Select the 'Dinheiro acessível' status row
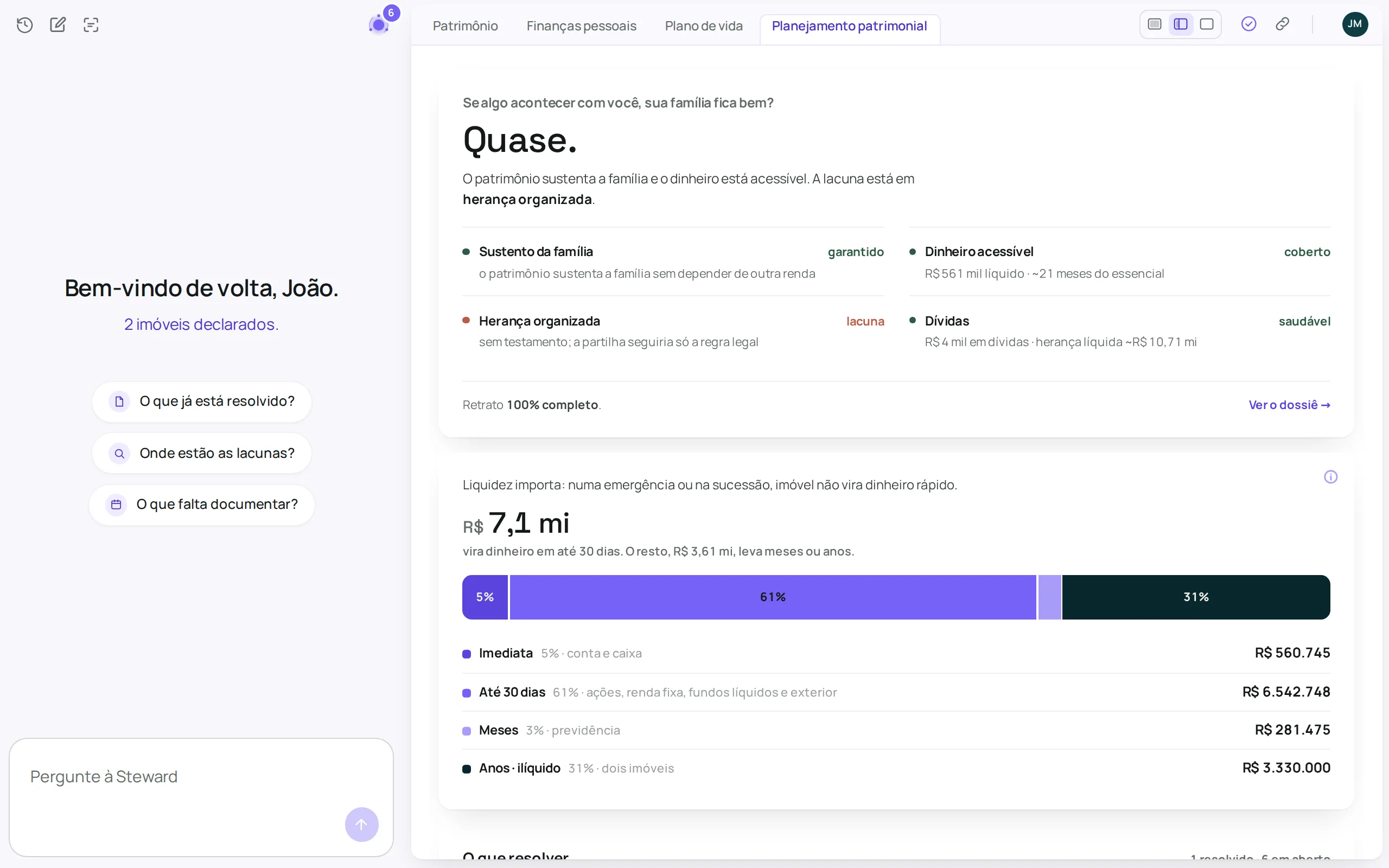This screenshot has height=868, width=1389. (x=1119, y=262)
